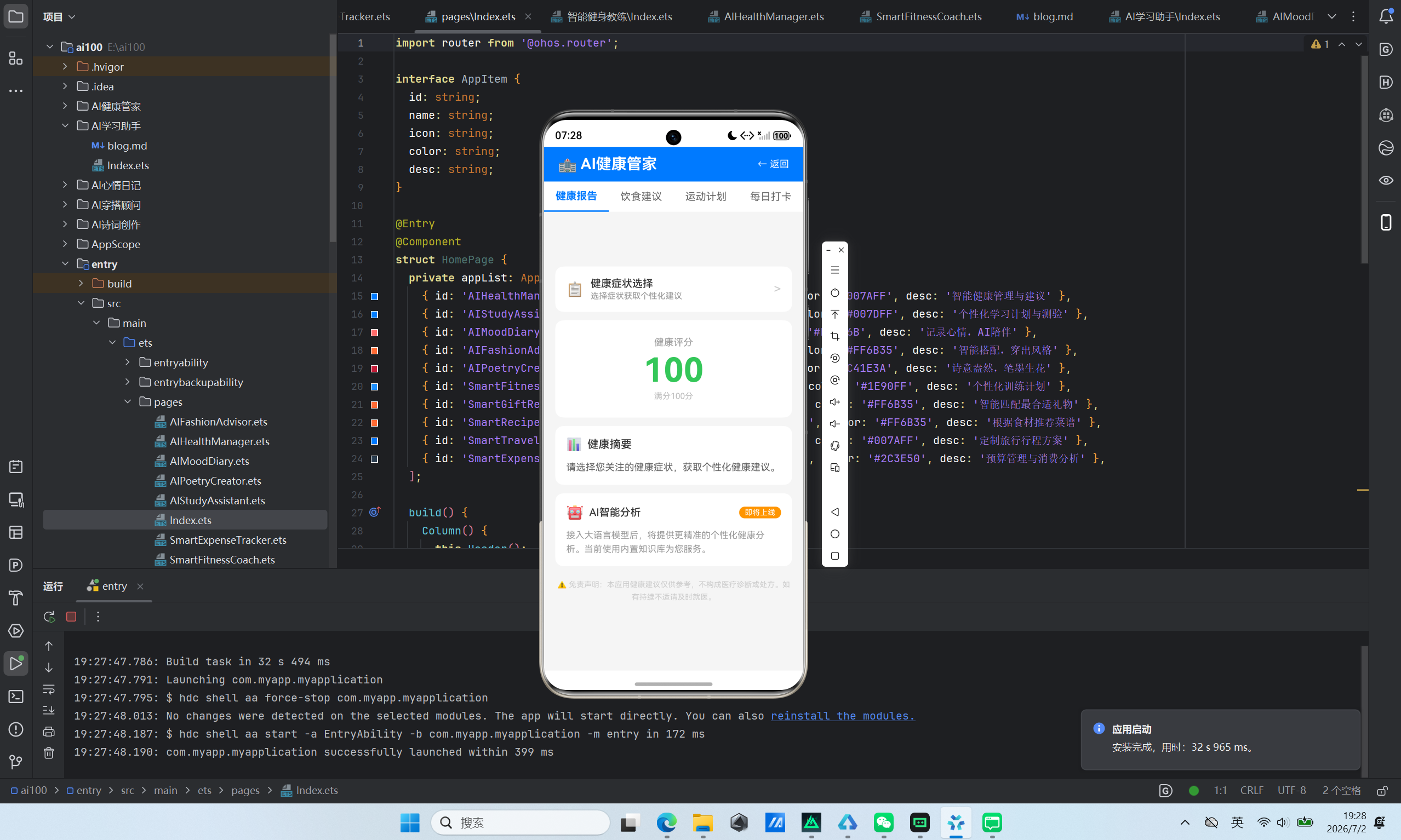Viewport: 1401px width, 840px height.
Task: Click the Rerun entry icon
Action: pos(49,617)
